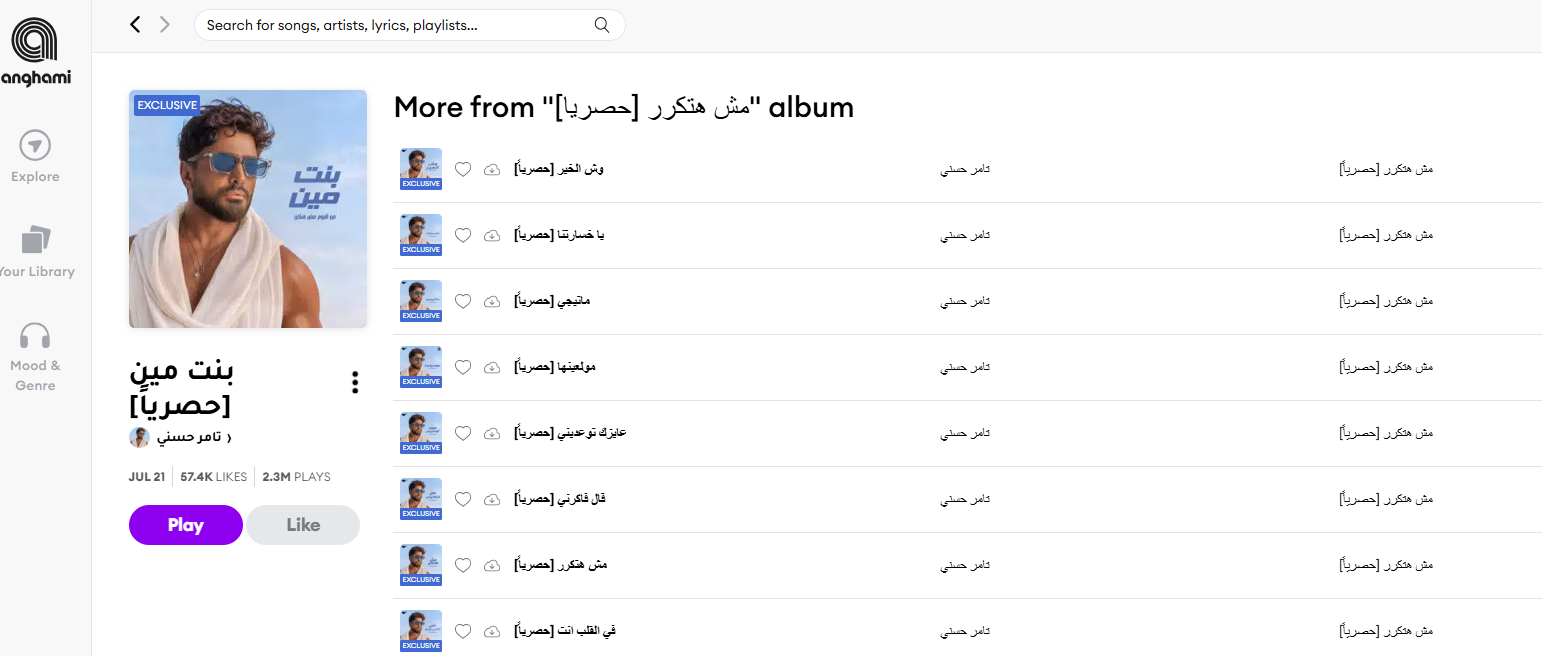Play the song بنت مين
1542x656 pixels.
186,525
